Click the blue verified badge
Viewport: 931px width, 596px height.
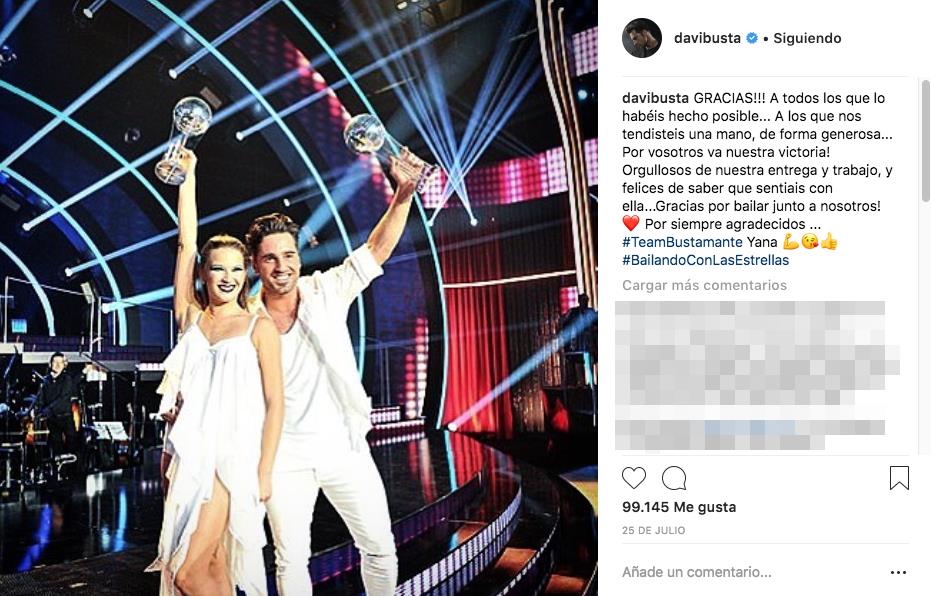pos(752,38)
